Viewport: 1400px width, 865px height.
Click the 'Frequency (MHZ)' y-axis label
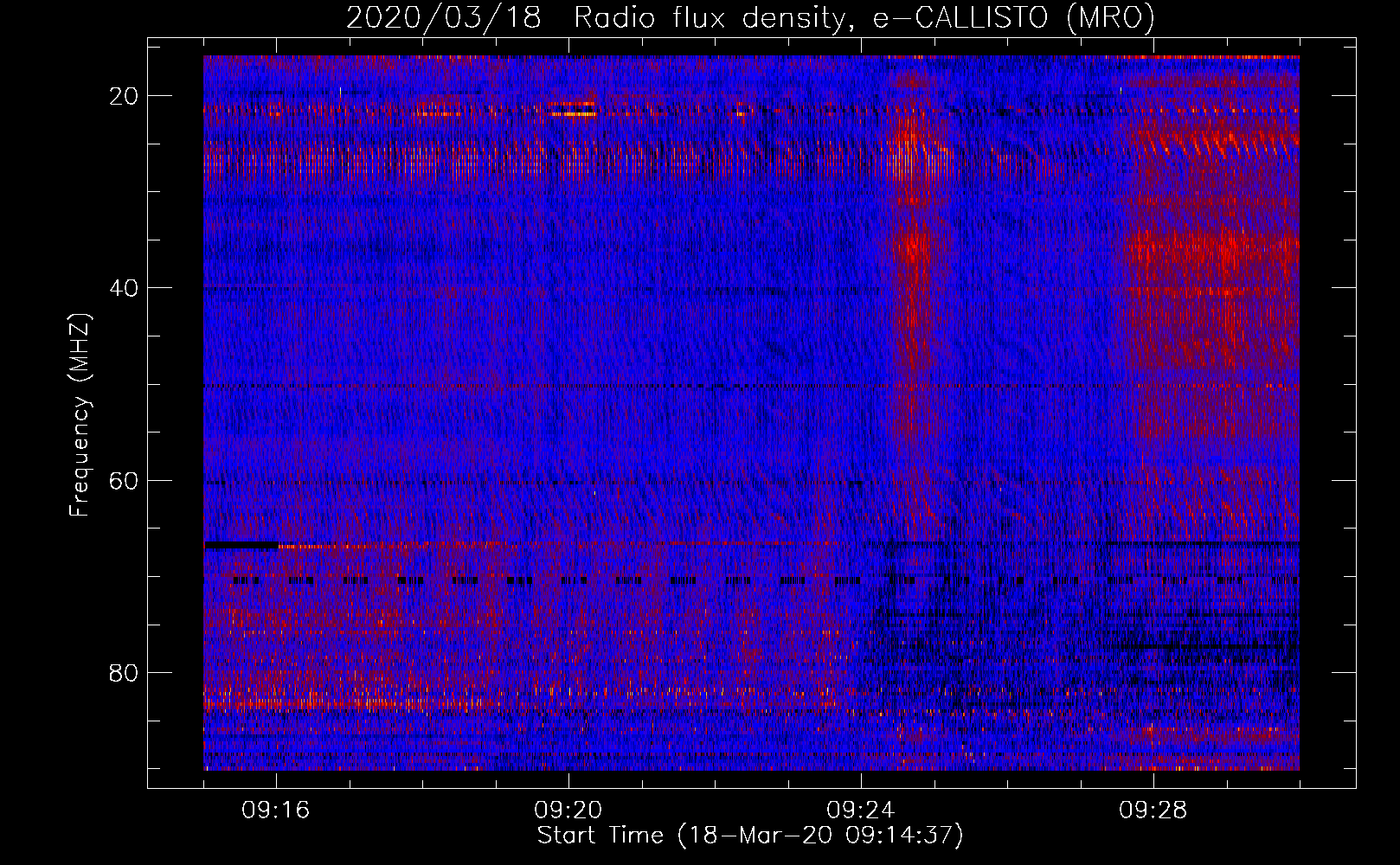click(x=80, y=415)
